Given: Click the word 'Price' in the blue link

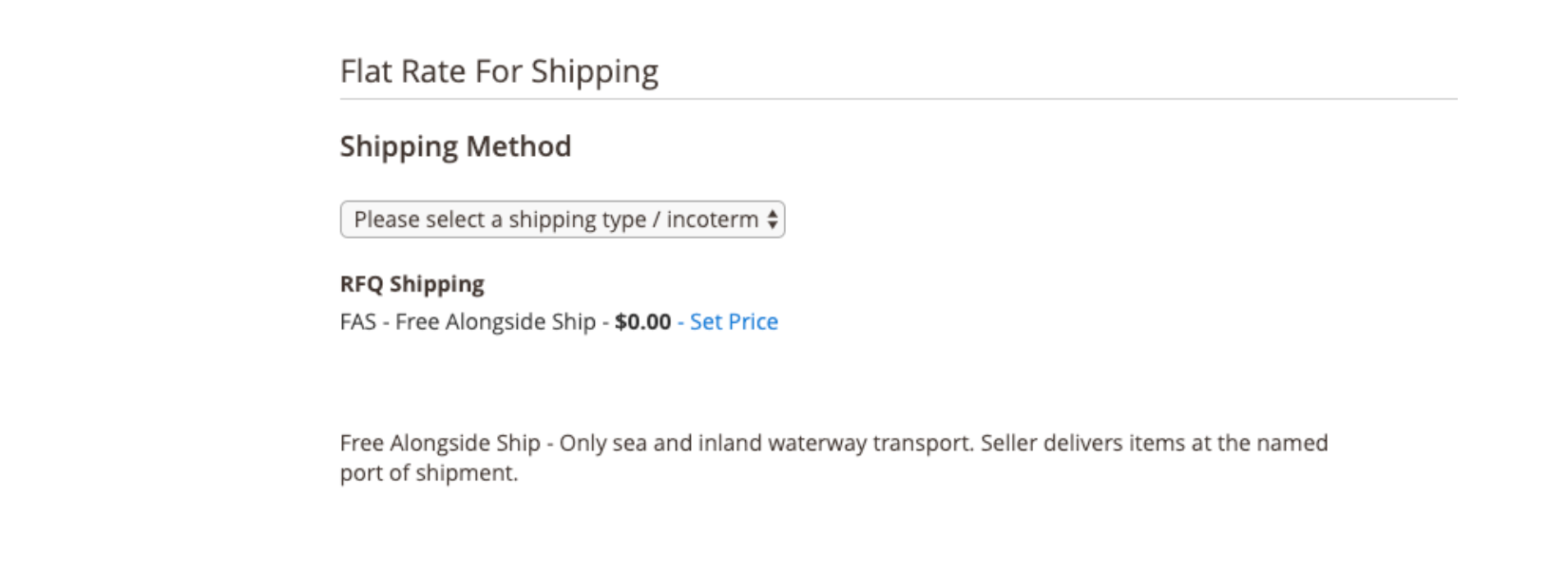Looking at the screenshot, I should [753, 322].
